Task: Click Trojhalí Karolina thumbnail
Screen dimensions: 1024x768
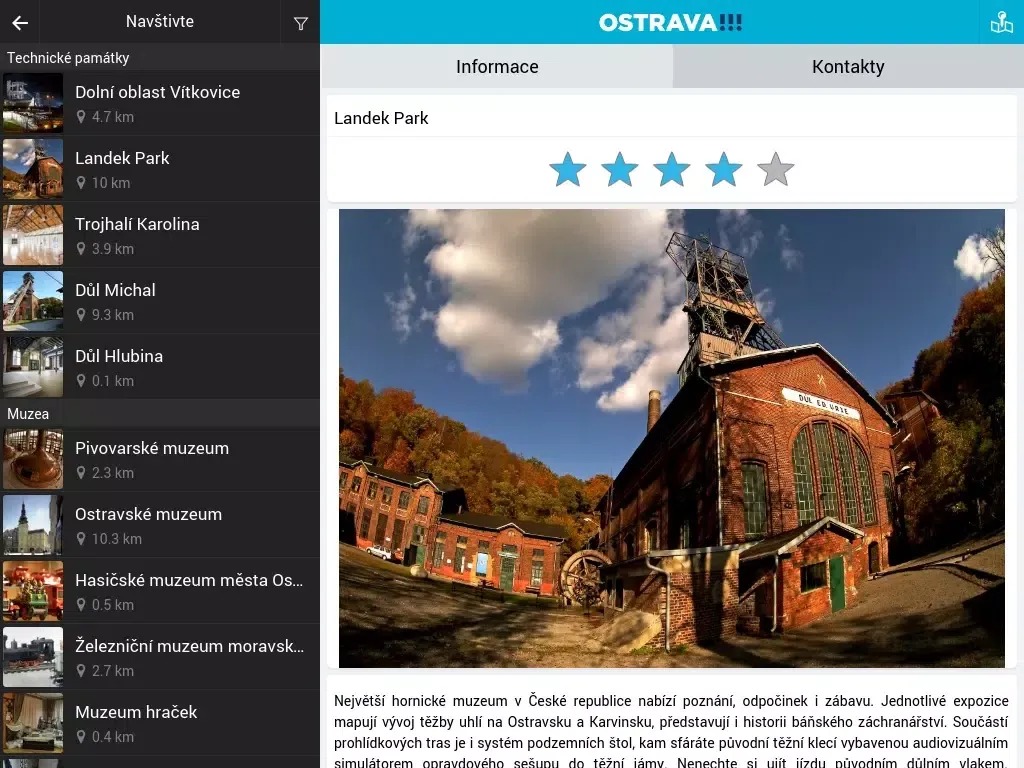Action: point(33,235)
